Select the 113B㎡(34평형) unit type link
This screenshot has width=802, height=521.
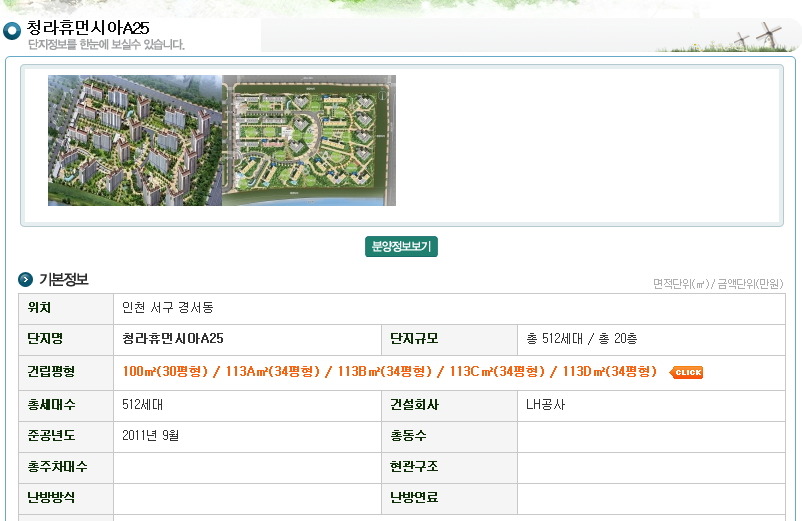coord(385,371)
